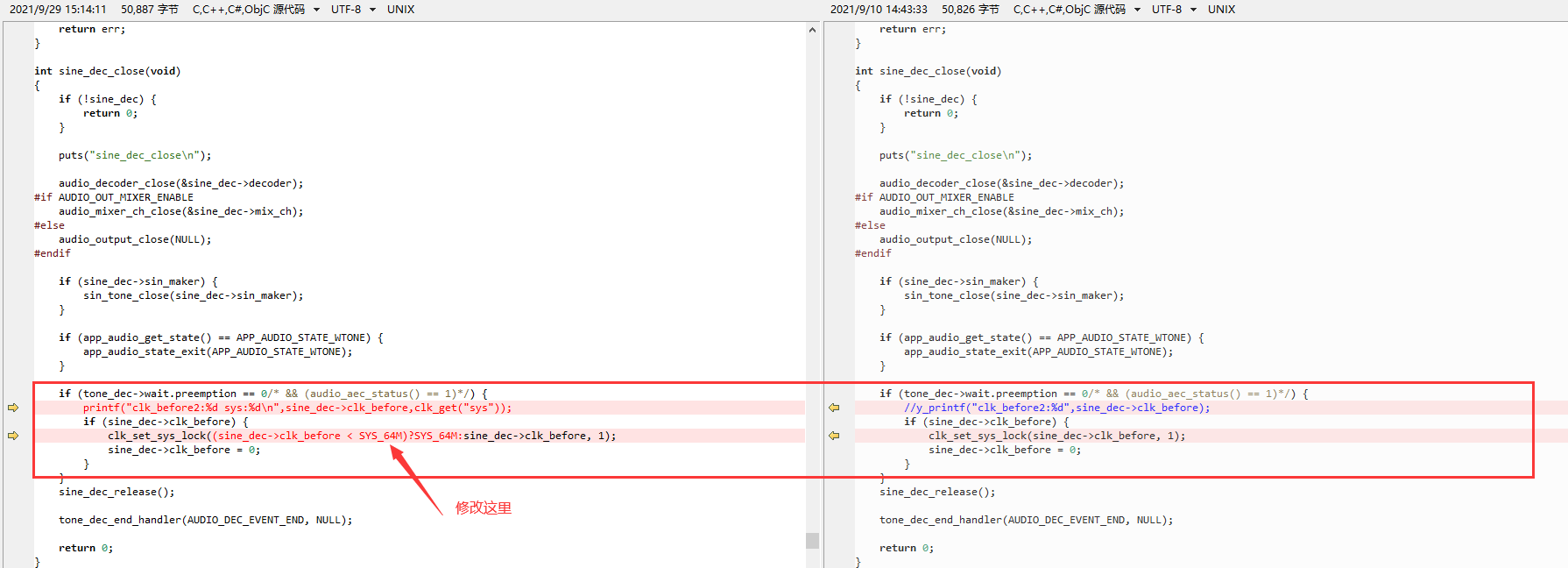The width and height of the screenshot is (1568, 568).
Task: Open the right pane UTF-8 encoding dropdown
Action: (x=1174, y=10)
